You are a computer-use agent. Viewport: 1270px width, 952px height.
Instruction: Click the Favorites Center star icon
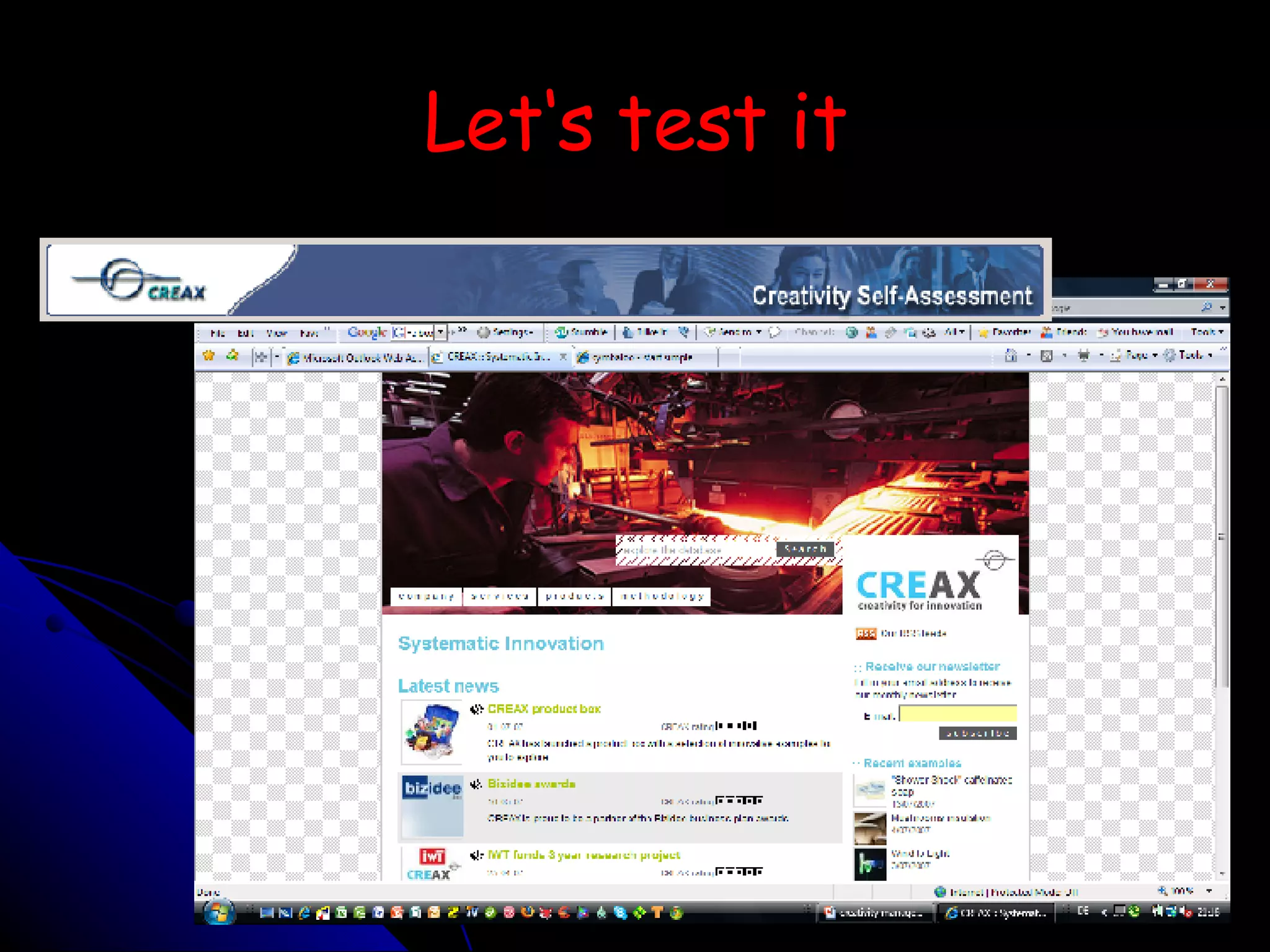[209, 355]
